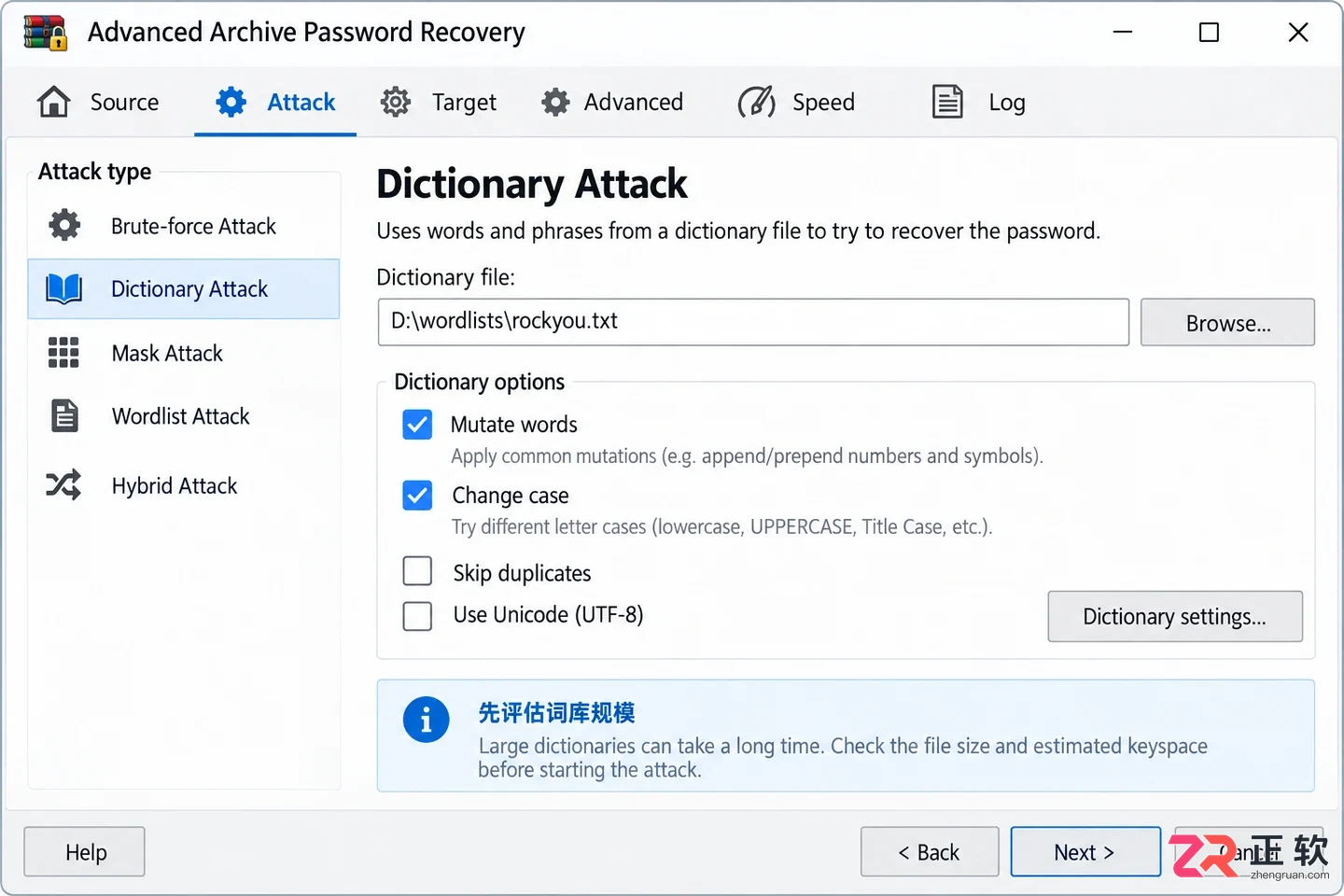Close the Advanced Archive Password Recovery window
Screen dimensions: 1344x896
point(1298,33)
